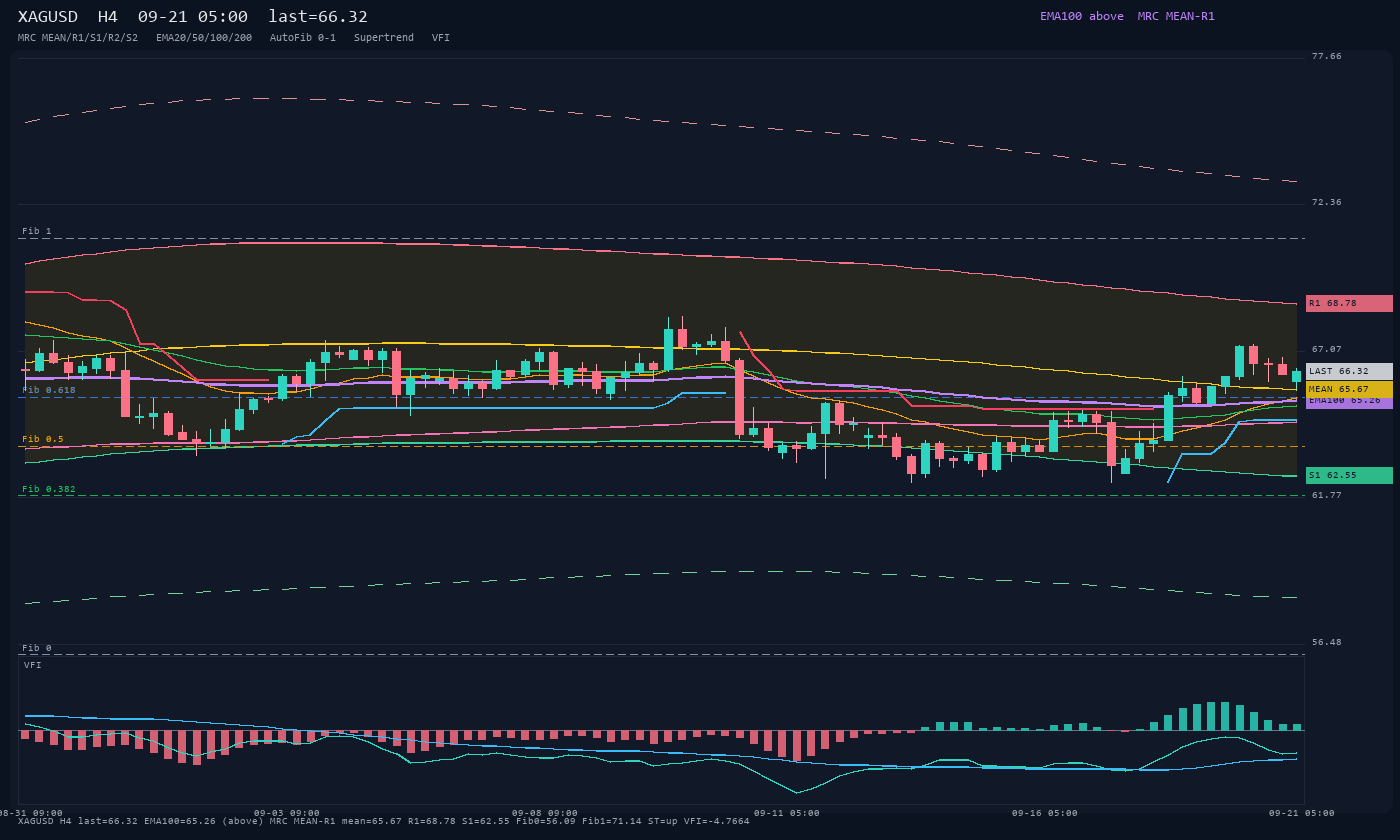Click the VFI sub-panel title
The height and width of the screenshot is (840, 1400).
pos(33,665)
